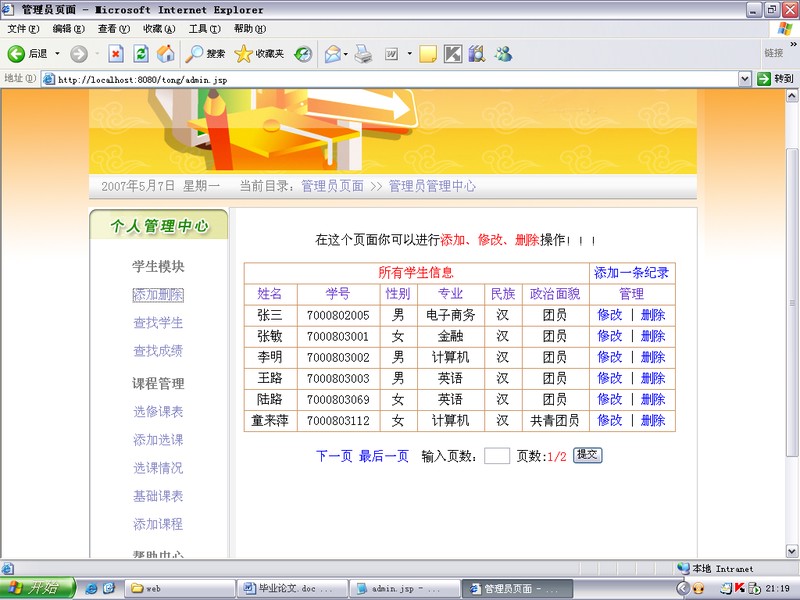Image resolution: width=800 pixels, height=600 pixels.
Task: Click 修改 for student 李明
Action: [610, 357]
